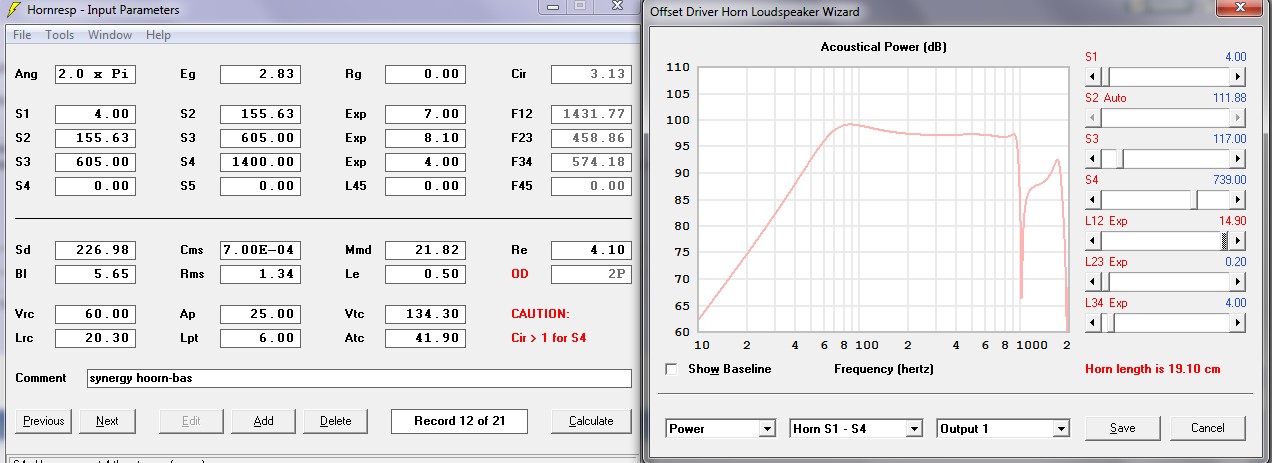Click the Comment text field
Image resolution: width=1272 pixels, height=463 pixels.
(x=358, y=378)
